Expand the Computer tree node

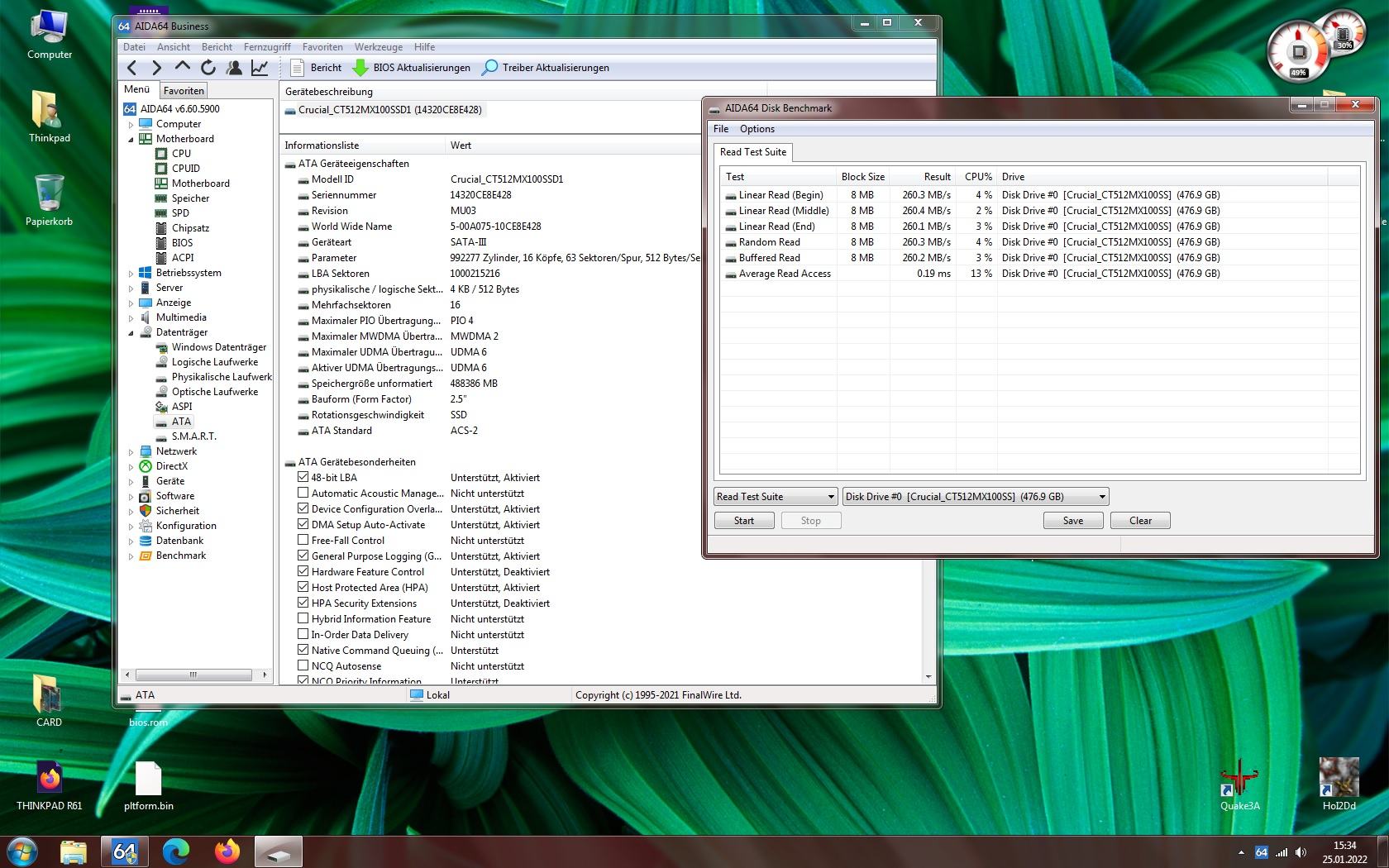(x=131, y=125)
